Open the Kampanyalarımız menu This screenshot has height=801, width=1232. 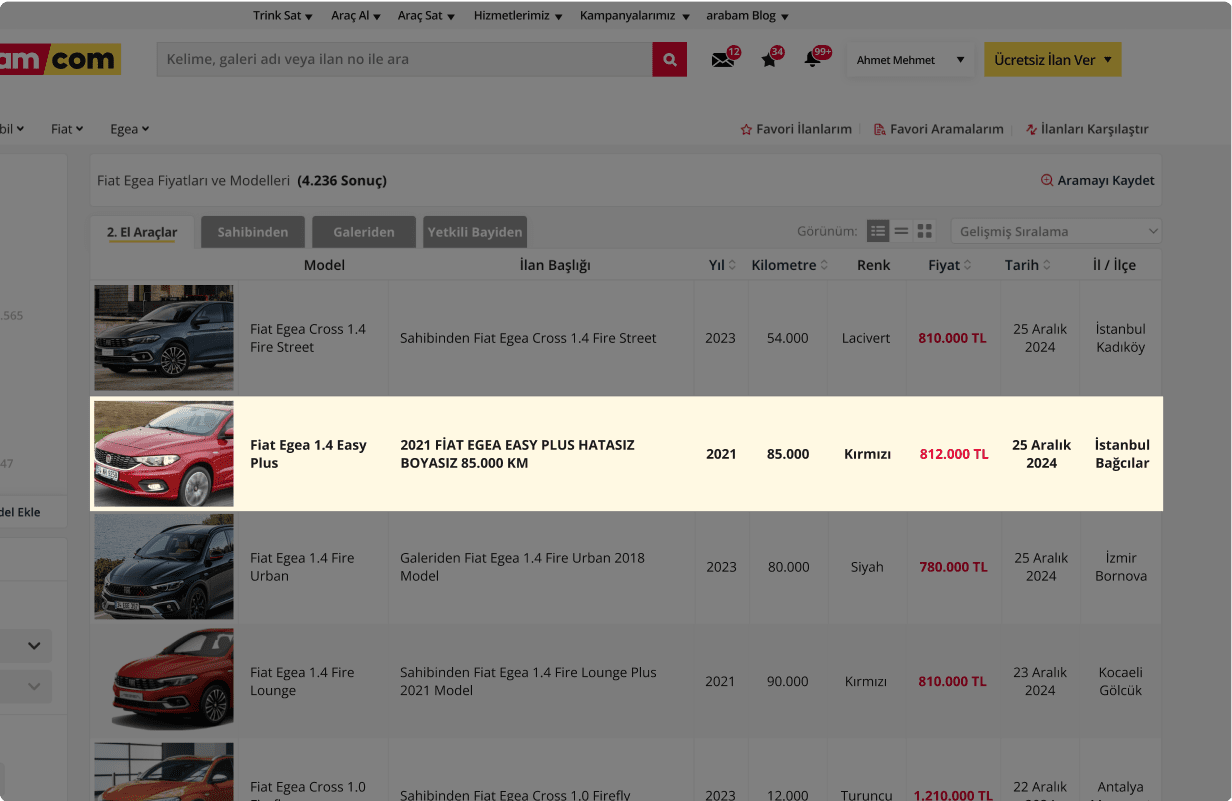pos(635,16)
